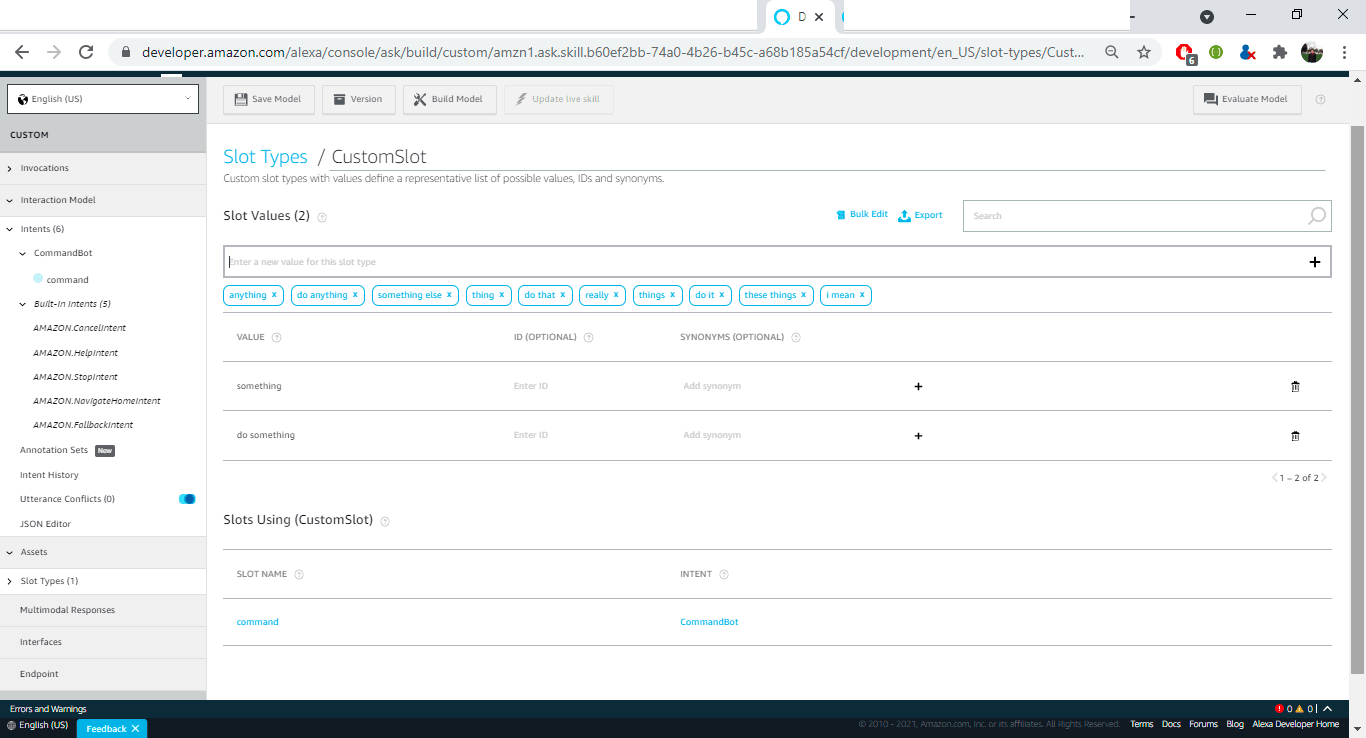Screen dimensions: 1366x738
Task: Open help icon next to Evaluate Model
Action: coord(1321,100)
